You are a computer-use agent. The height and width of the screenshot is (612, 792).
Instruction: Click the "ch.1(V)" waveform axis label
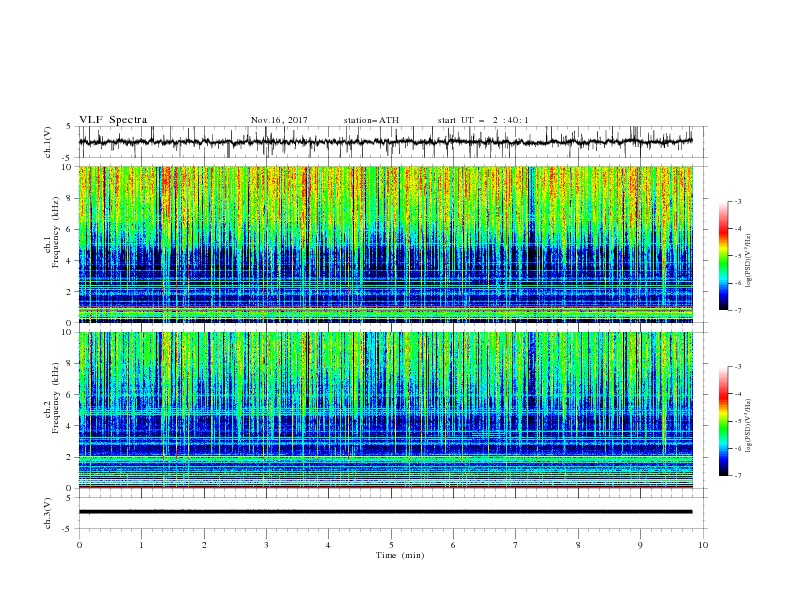[48, 142]
